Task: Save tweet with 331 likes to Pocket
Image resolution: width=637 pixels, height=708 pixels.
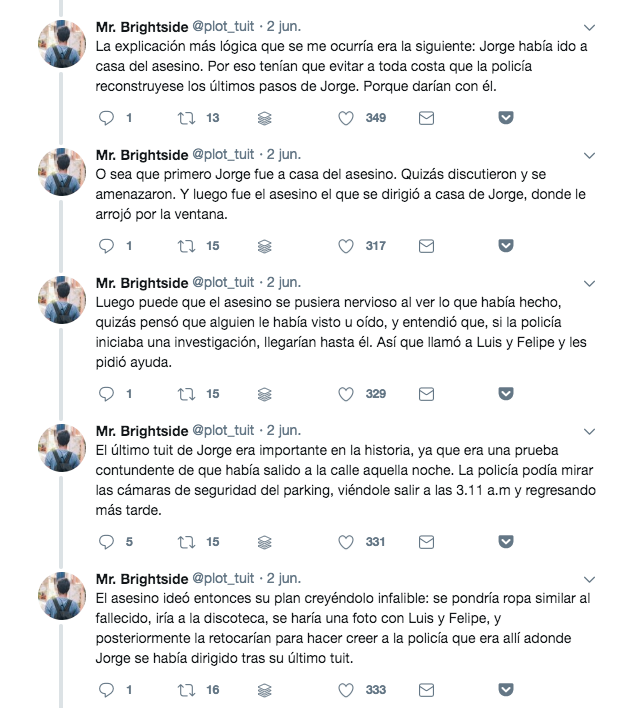Action: click(506, 541)
